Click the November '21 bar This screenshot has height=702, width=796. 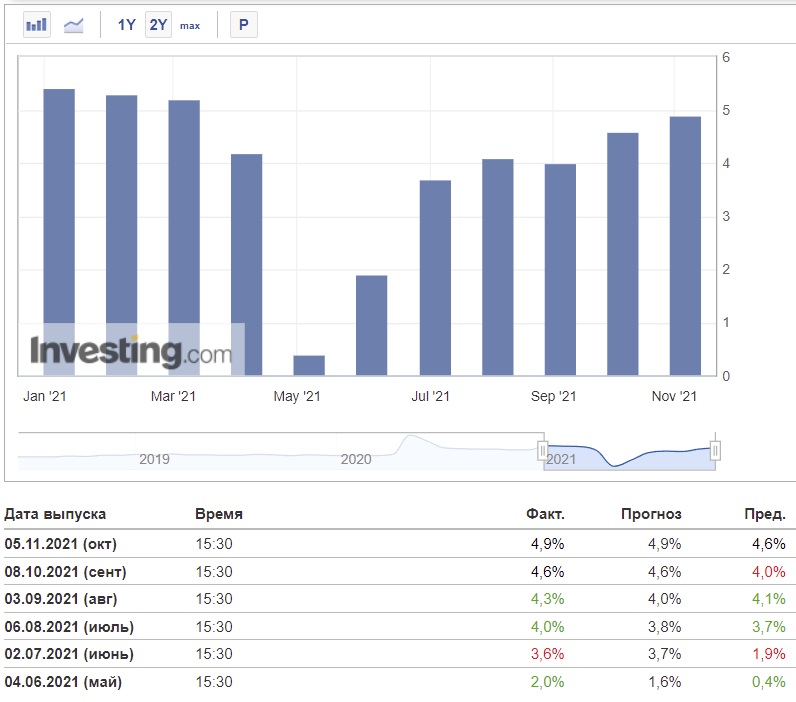685,246
